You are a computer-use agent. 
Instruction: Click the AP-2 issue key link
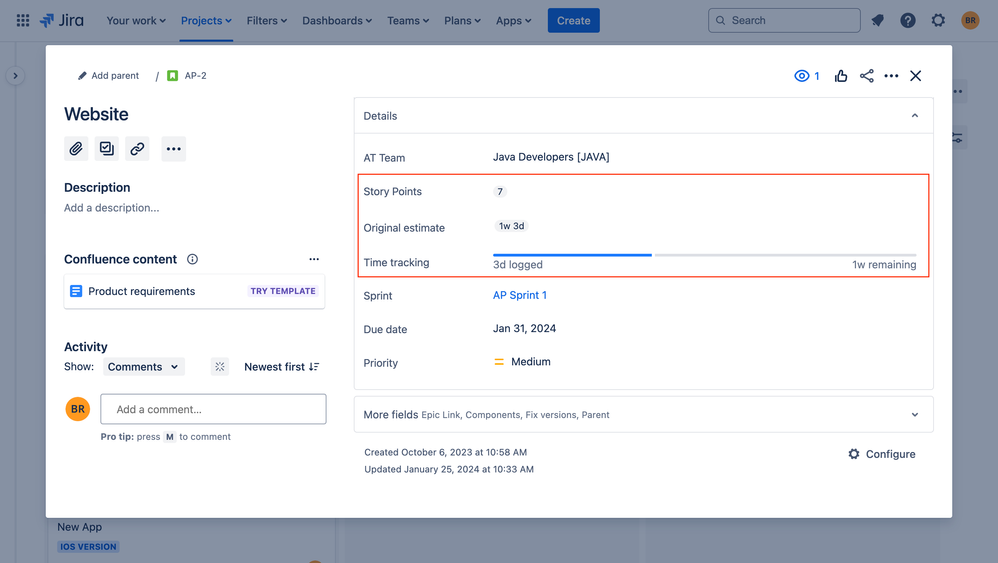point(195,76)
